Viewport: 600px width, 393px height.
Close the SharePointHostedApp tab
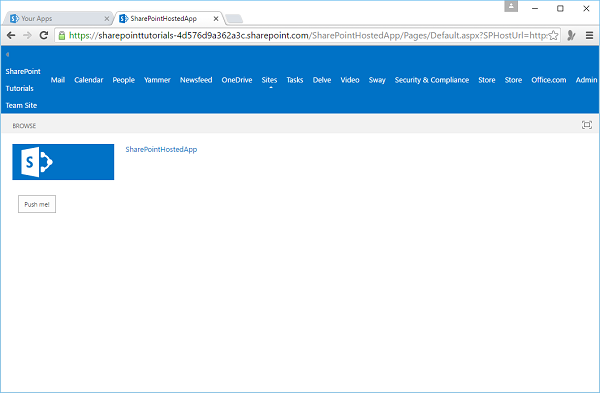pos(216,18)
